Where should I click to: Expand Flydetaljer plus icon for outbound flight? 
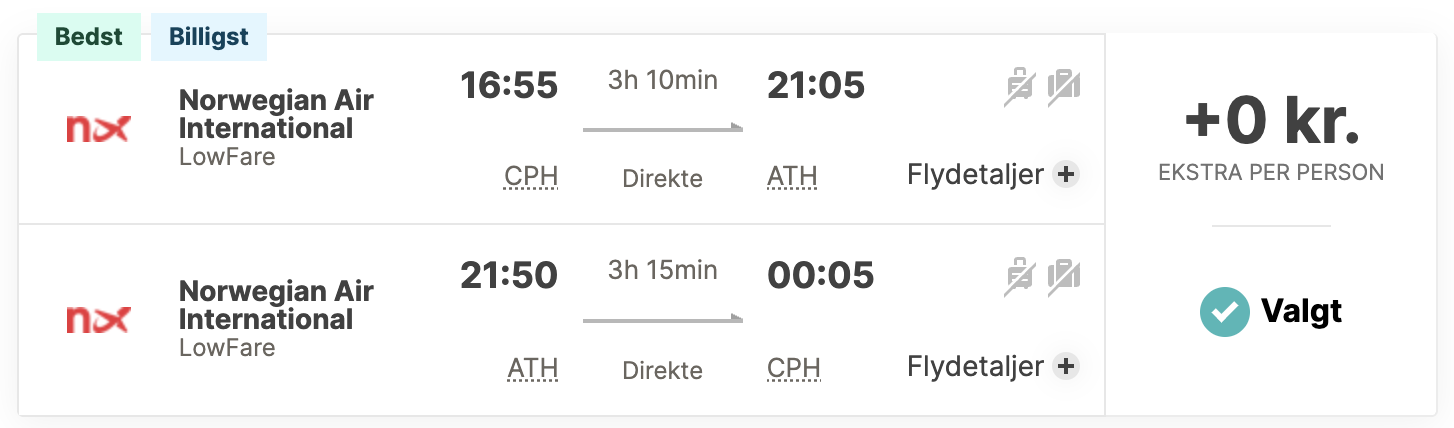tap(1066, 175)
